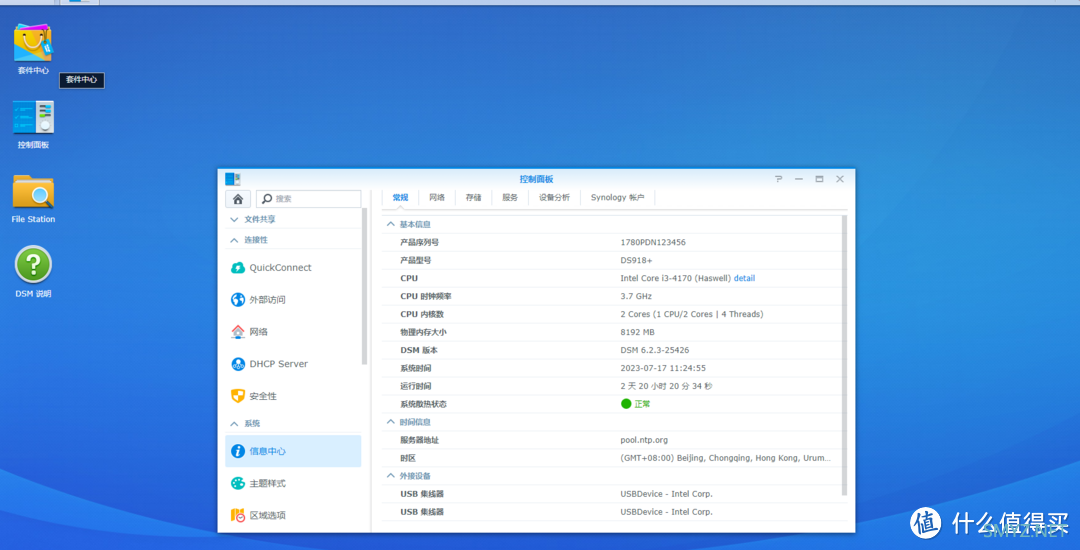
Task: Collapse the 基本信息 section
Action: coord(391,224)
